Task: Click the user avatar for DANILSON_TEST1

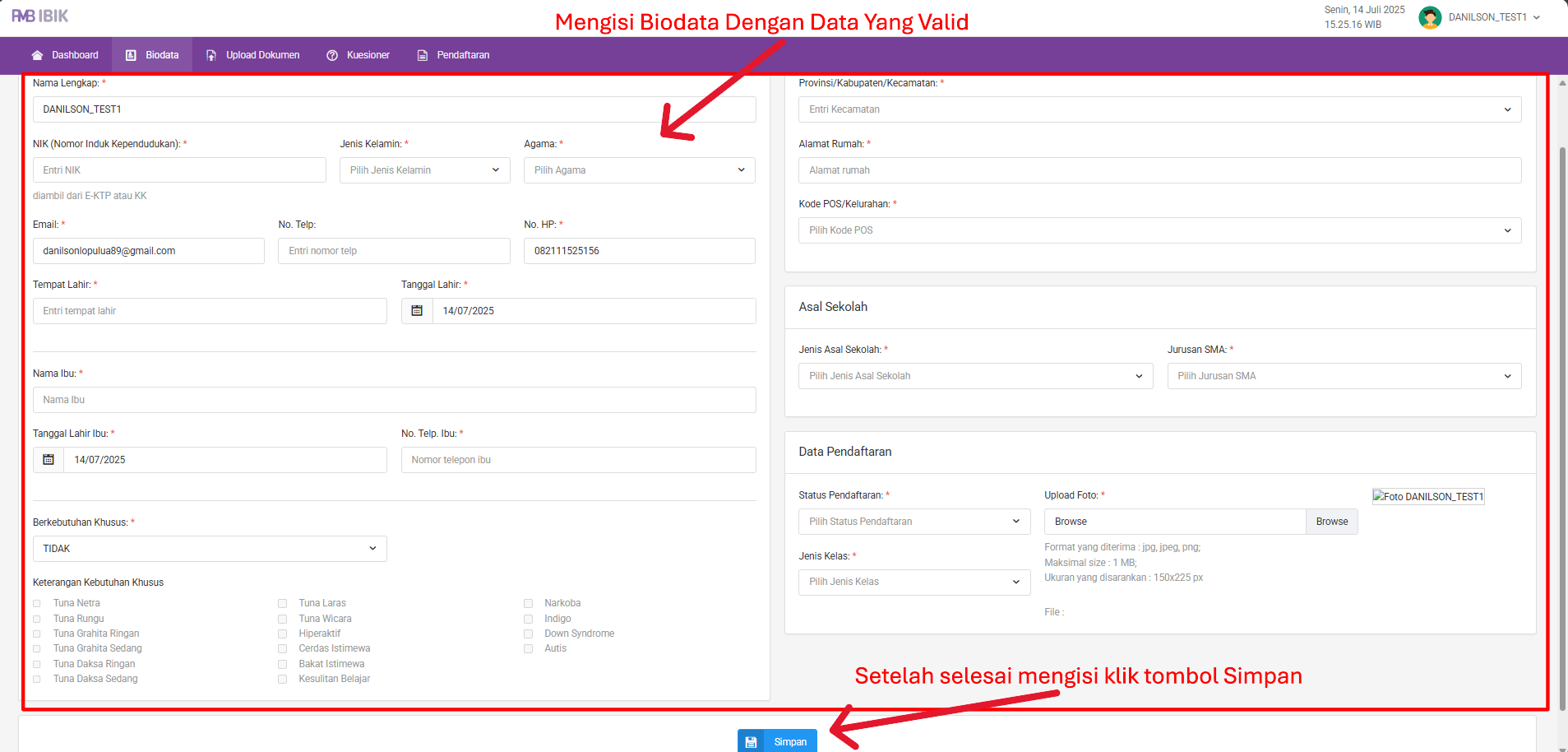Action: [x=1430, y=17]
